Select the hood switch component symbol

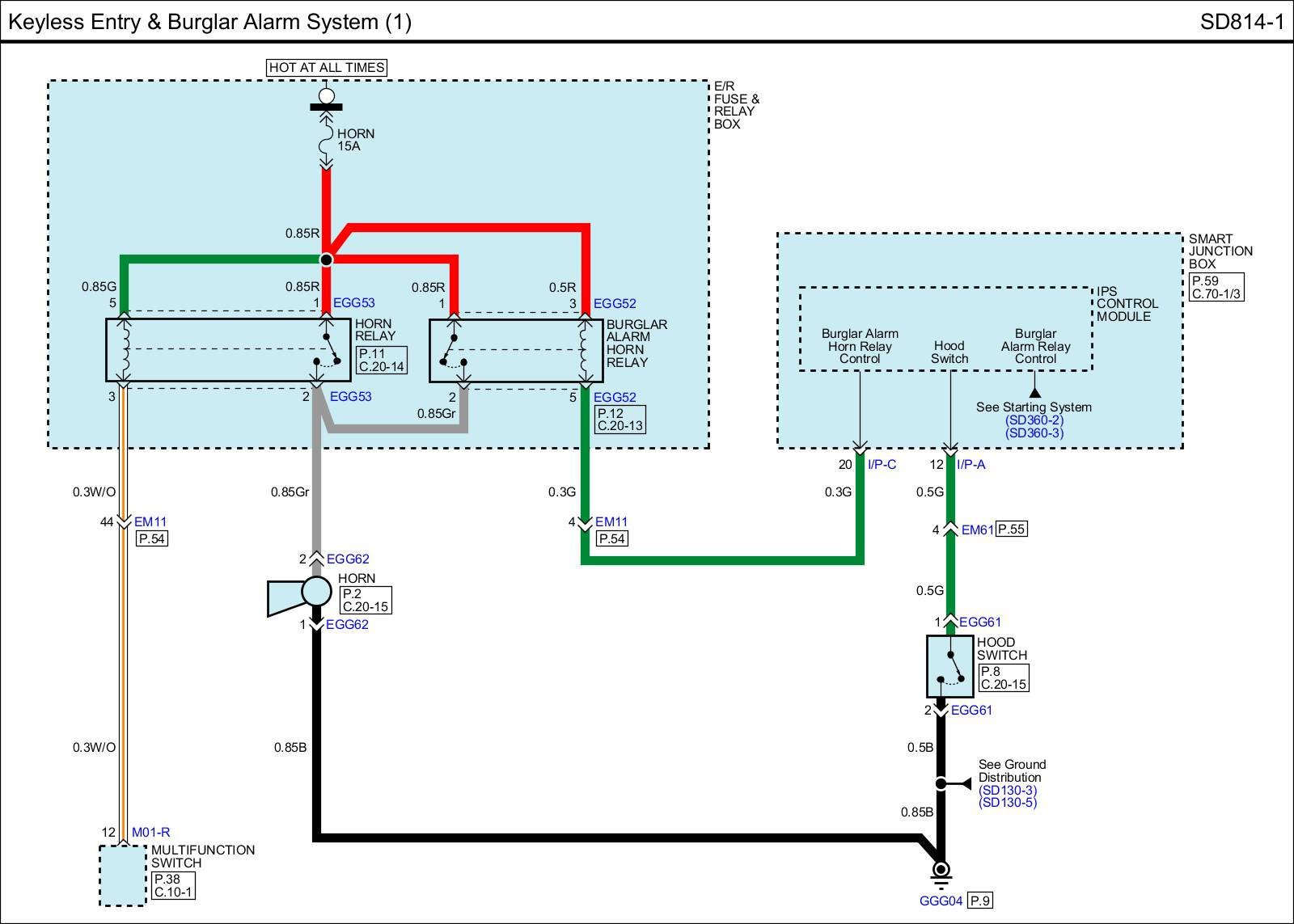click(950, 666)
